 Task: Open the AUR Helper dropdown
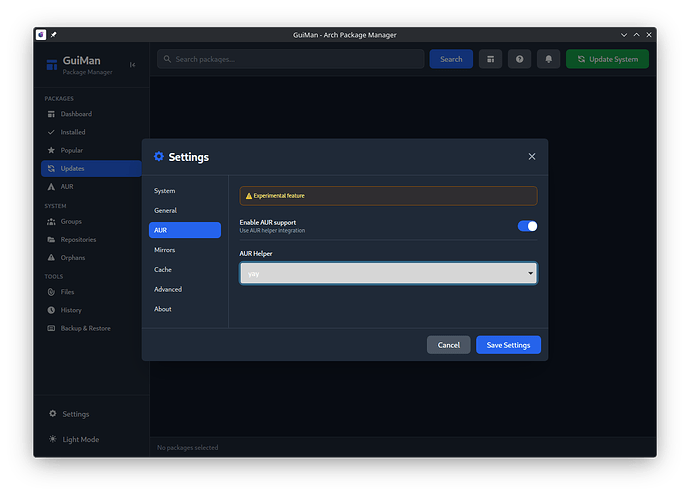(x=388, y=273)
